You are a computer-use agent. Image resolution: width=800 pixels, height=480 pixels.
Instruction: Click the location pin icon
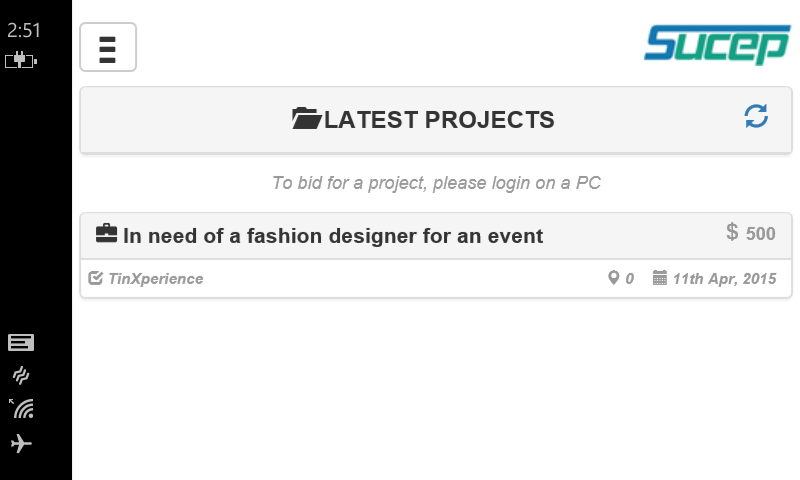click(x=613, y=278)
